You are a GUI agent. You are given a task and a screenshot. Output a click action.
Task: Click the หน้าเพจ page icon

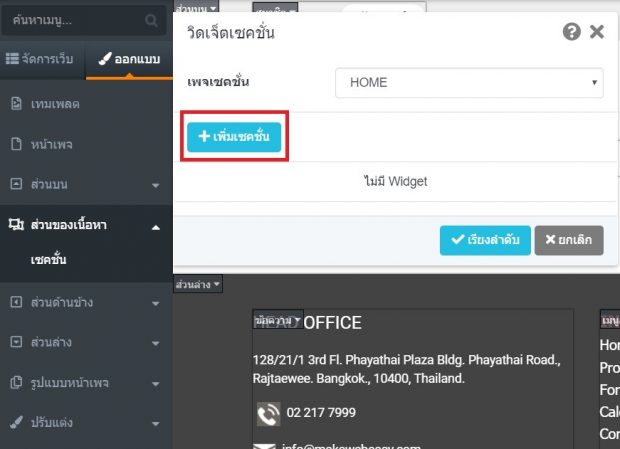coord(16,144)
